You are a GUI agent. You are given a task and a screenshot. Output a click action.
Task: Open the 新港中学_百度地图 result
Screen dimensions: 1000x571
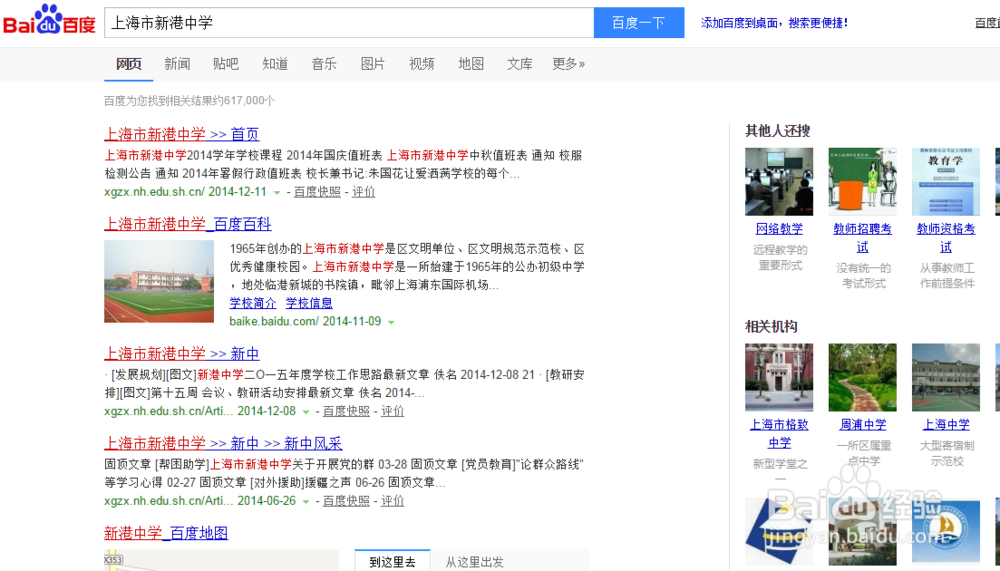[x=166, y=533]
